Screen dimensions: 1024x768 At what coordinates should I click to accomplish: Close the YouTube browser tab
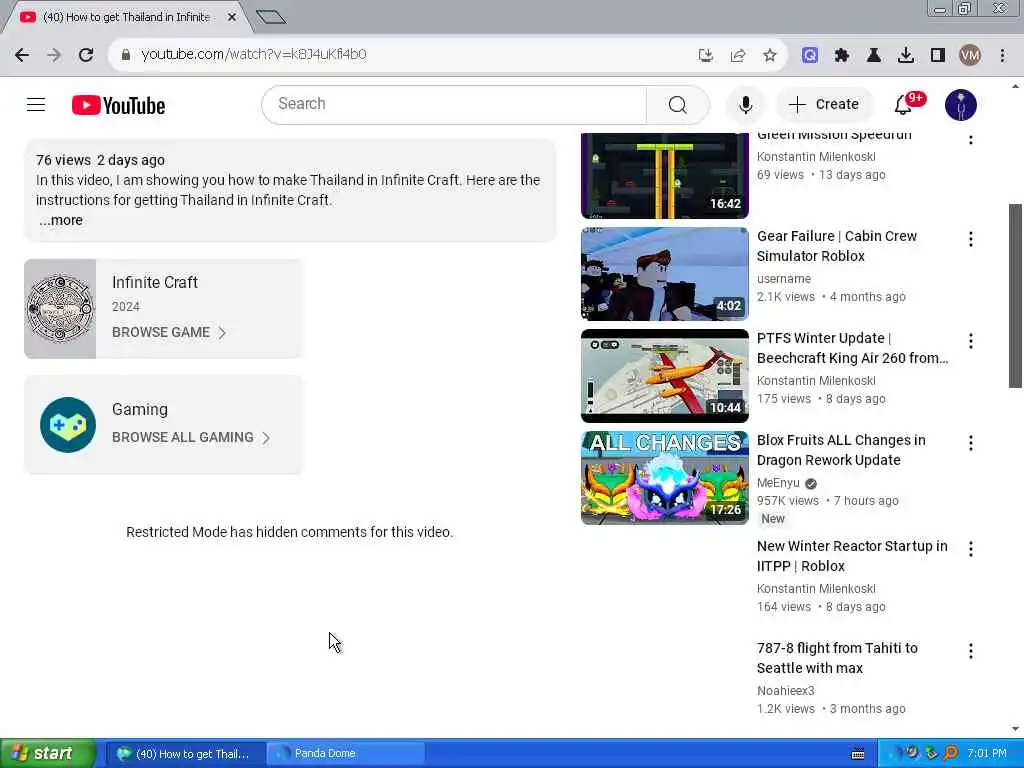(x=232, y=17)
